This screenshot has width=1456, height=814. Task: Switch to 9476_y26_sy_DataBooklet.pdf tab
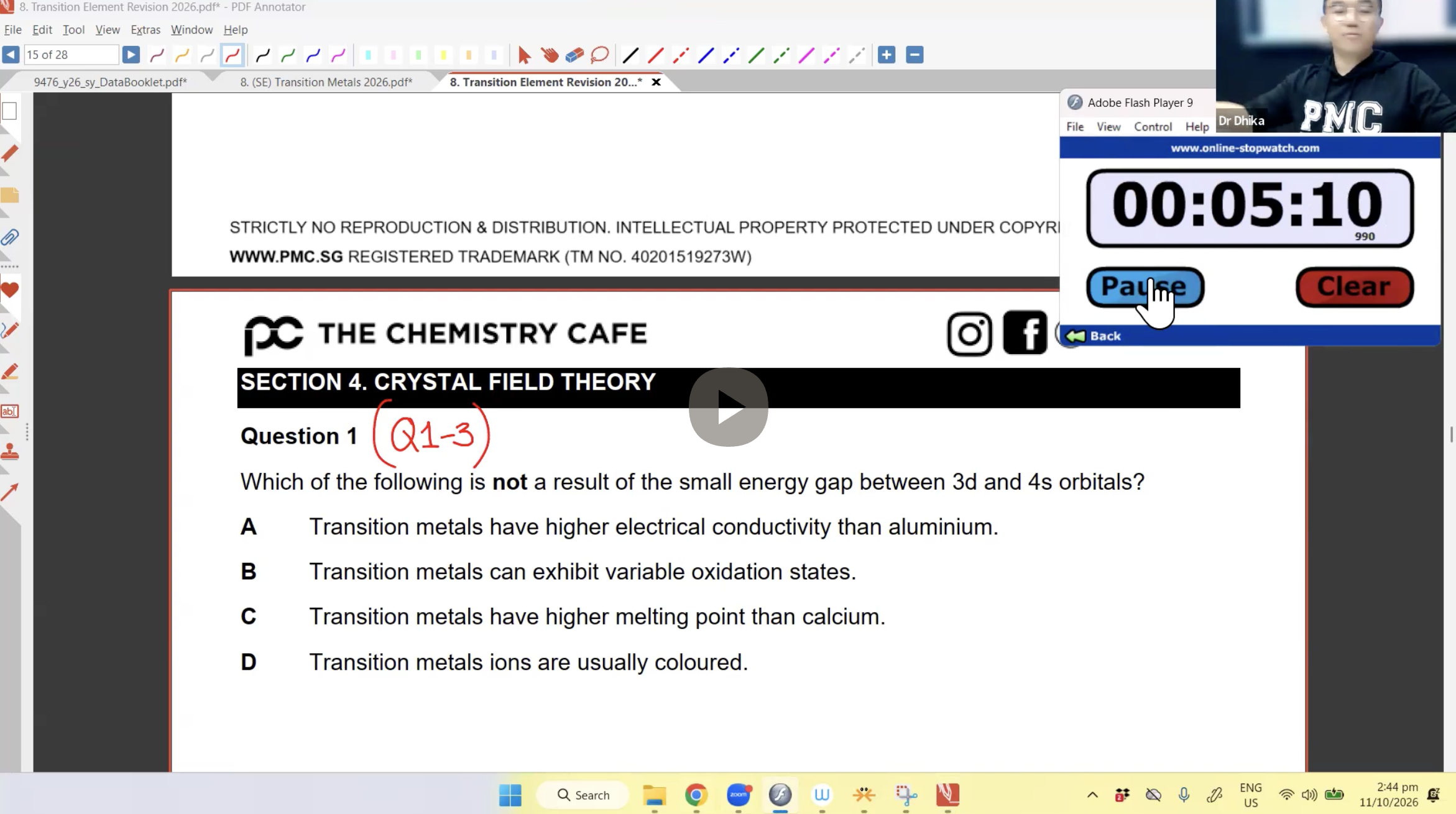(110, 82)
